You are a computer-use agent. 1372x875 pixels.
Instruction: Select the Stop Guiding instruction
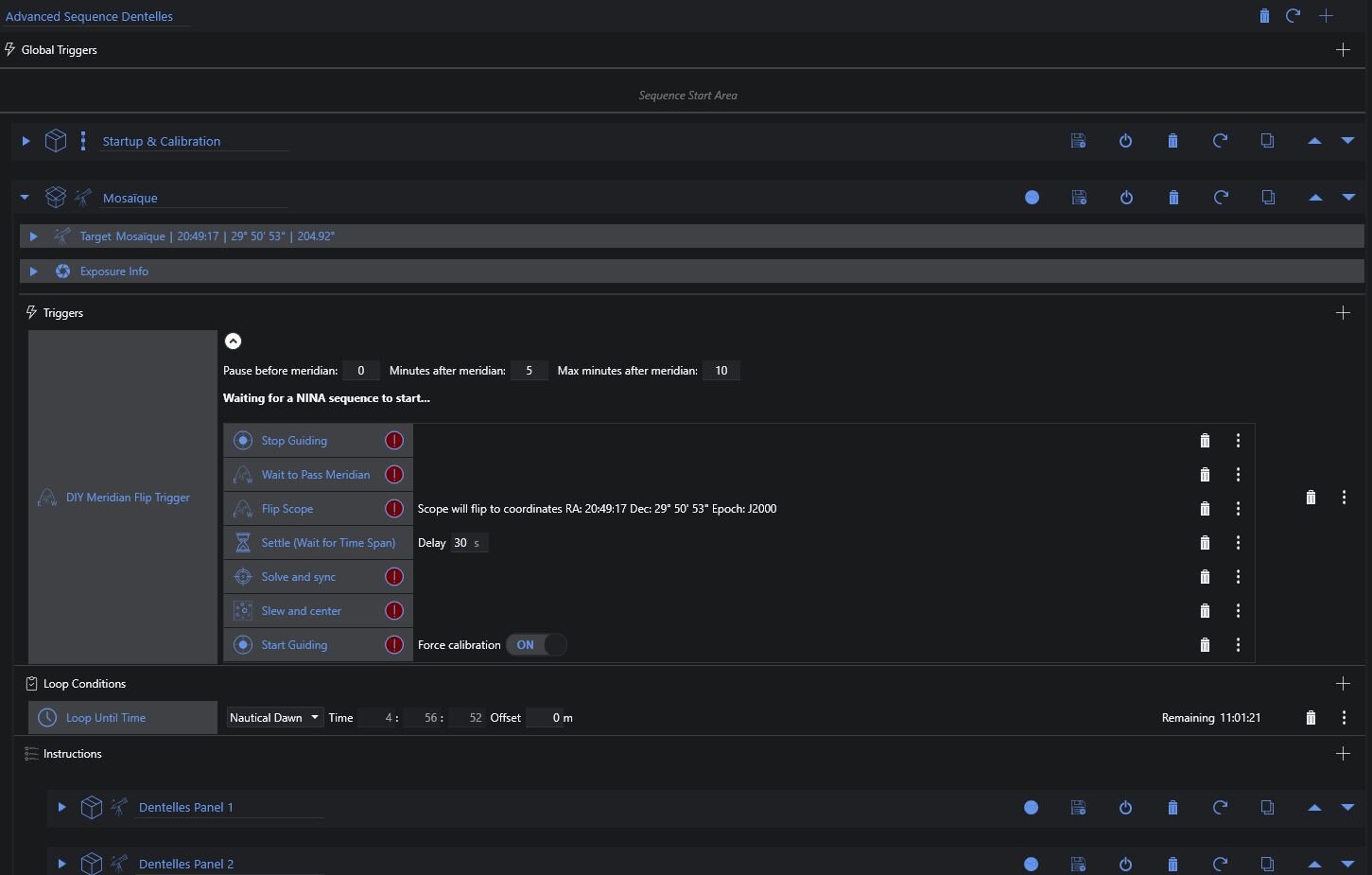coord(294,441)
